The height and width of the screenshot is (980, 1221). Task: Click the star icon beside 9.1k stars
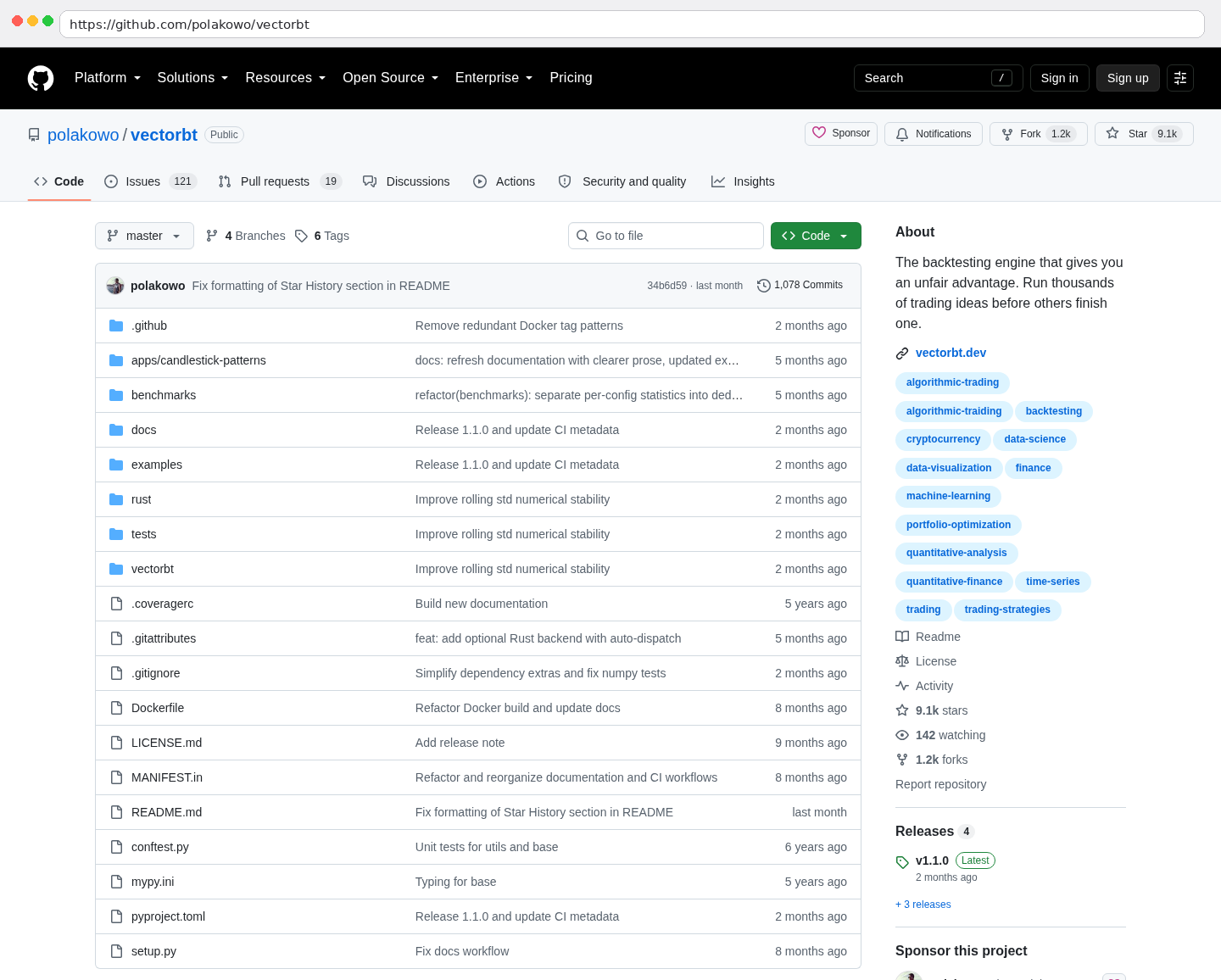click(x=902, y=710)
